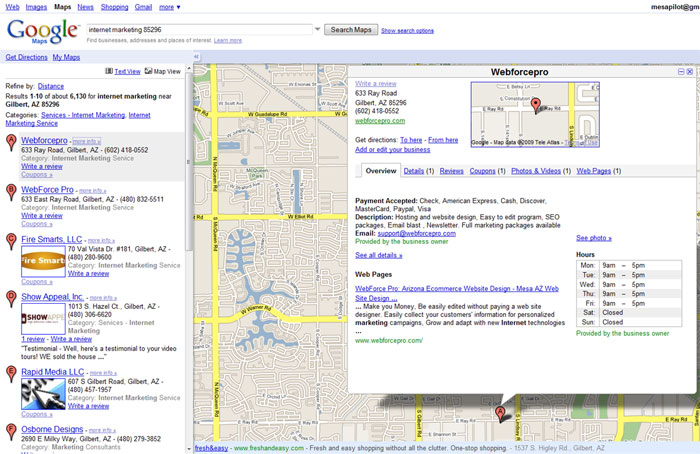Screen dimensions: 700x454
Task: Click the Rapid Media cursor image thumbnail
Action: tap(43, 394)
